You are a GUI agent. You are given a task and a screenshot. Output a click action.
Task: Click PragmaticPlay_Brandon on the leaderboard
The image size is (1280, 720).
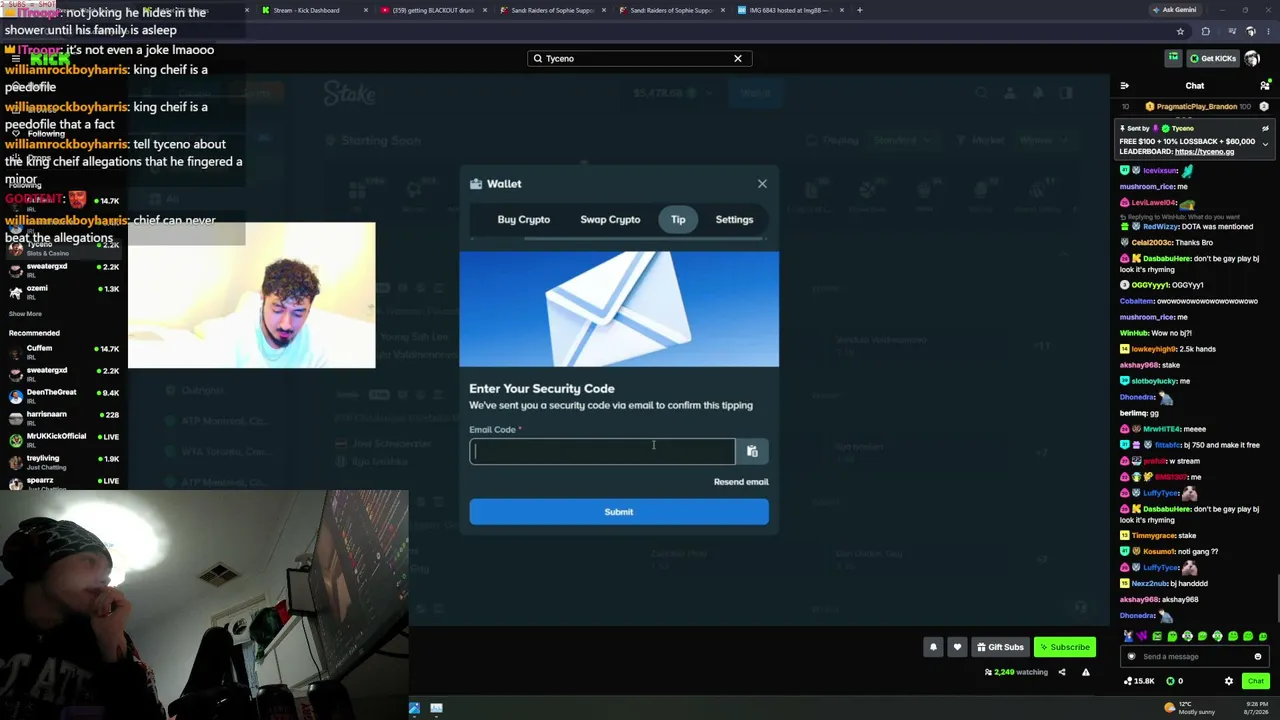(x=1197, y=107)
